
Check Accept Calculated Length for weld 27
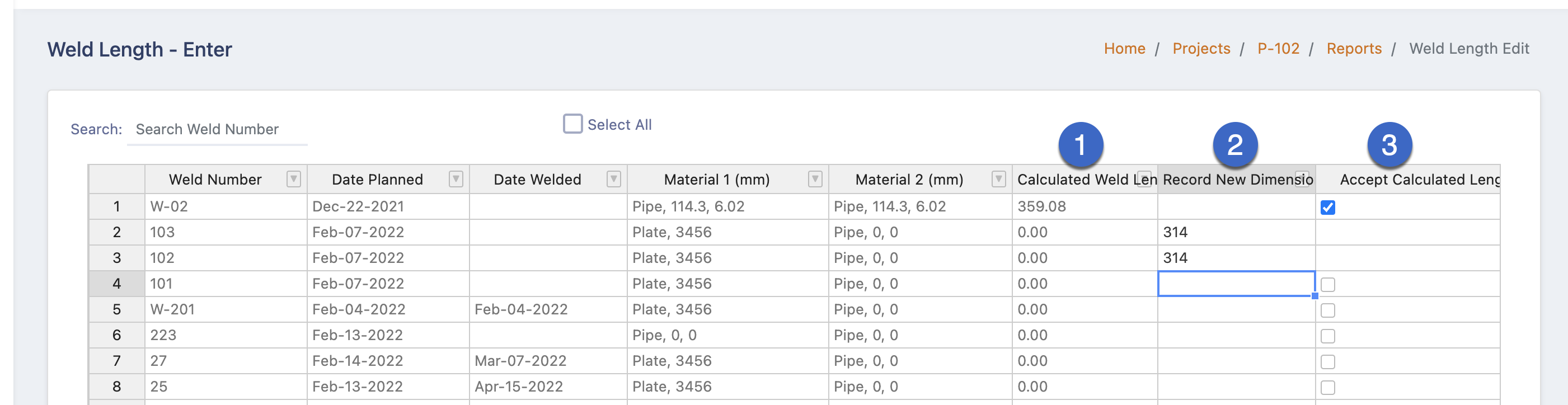pyautogui.click(x=1327, y=362)
